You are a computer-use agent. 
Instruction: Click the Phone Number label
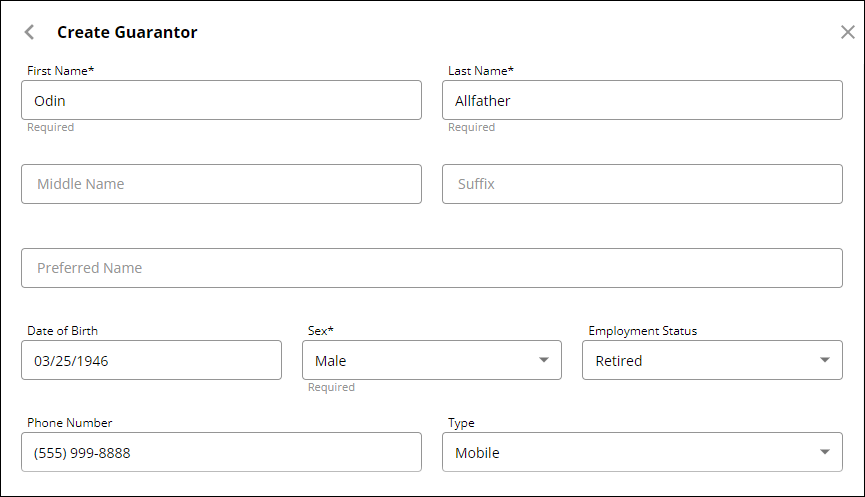(x=70, y=423)
